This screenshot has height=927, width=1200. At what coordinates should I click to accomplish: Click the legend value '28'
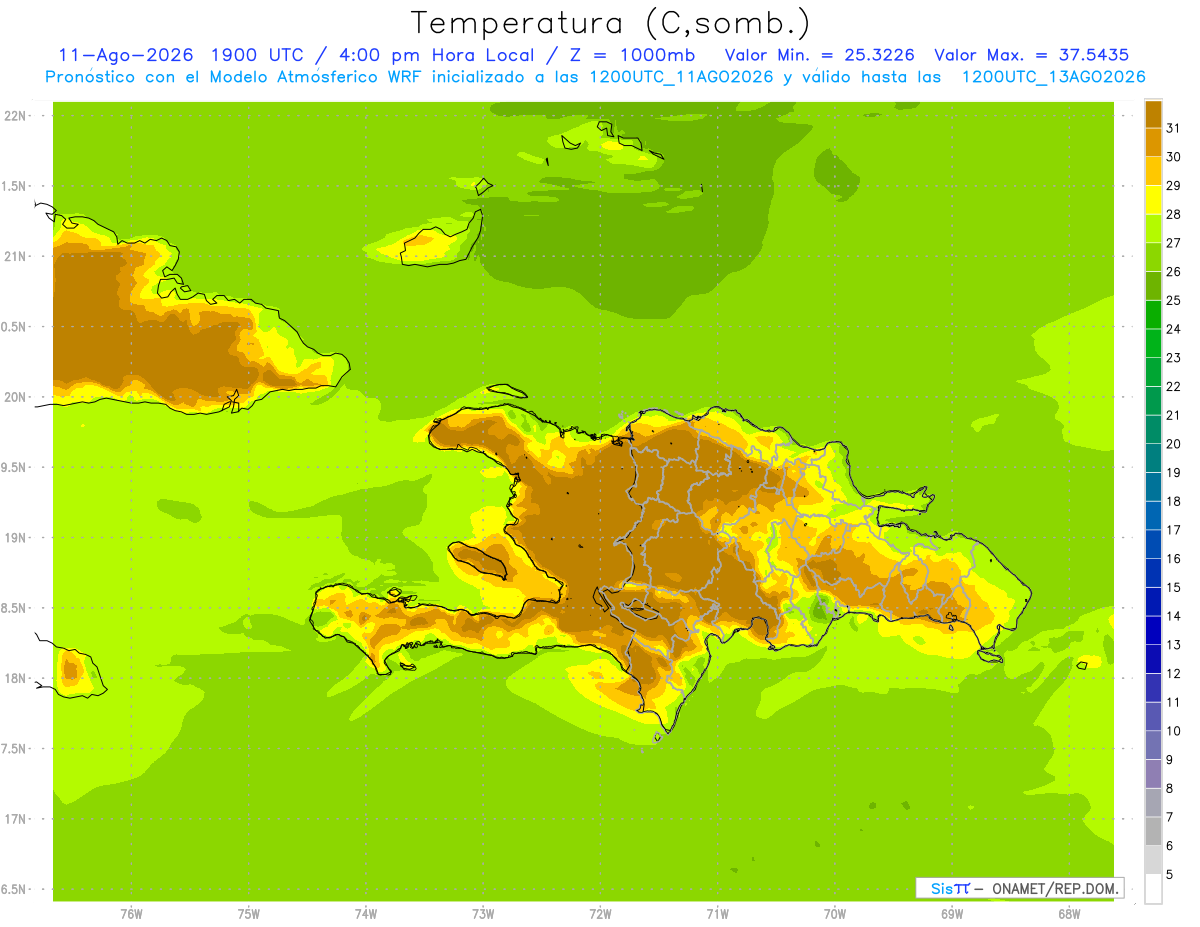1173,214
